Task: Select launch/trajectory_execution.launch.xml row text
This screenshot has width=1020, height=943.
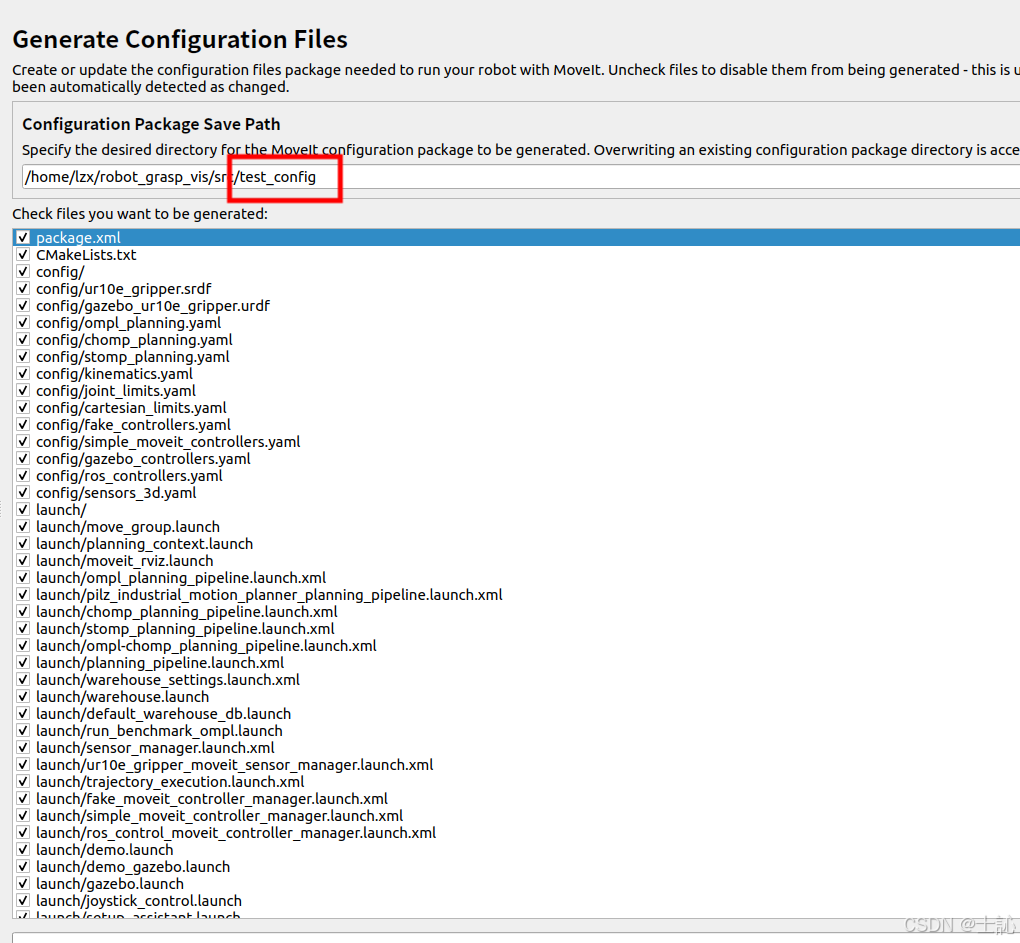Action: click(170, 781)
